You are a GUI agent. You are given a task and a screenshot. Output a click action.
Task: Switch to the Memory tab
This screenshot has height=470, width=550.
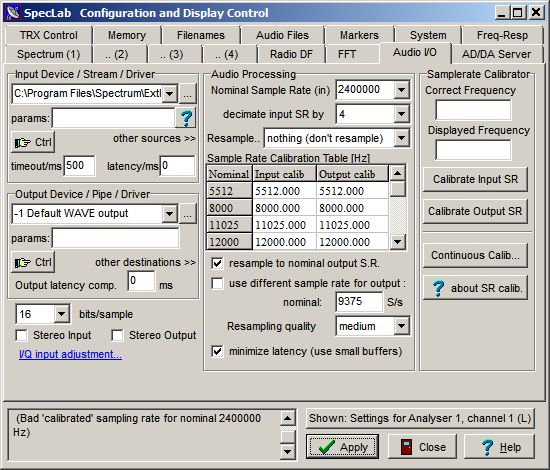127,35
